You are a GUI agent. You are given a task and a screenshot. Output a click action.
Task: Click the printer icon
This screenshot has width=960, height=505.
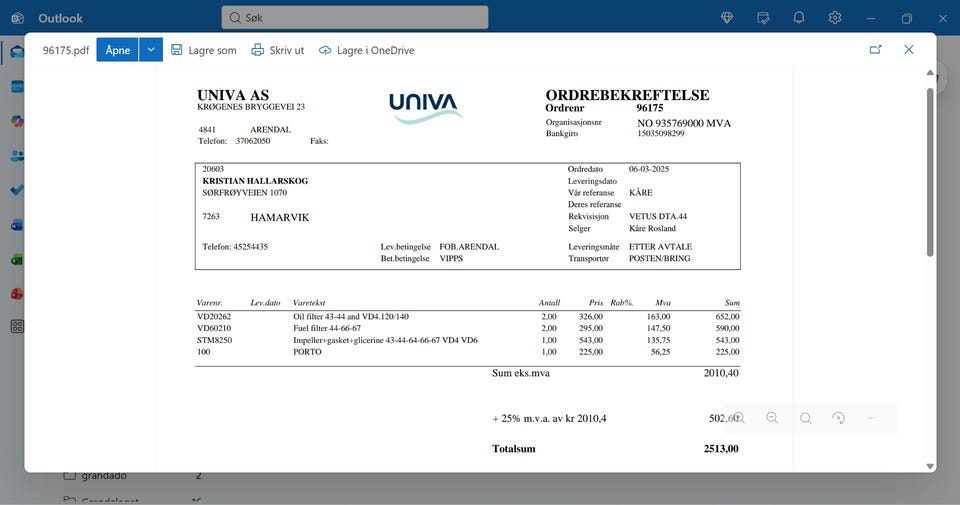258,50
